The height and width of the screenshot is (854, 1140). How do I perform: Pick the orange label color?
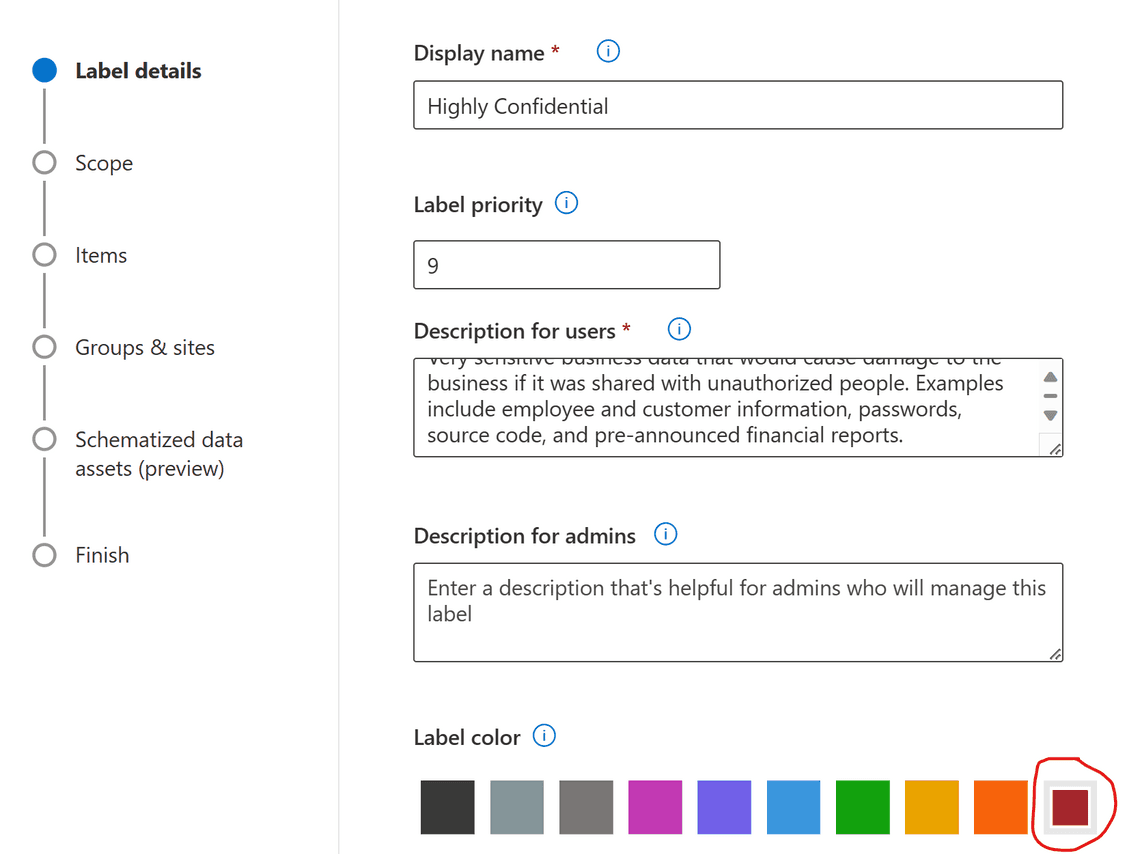click(1000, 807)
